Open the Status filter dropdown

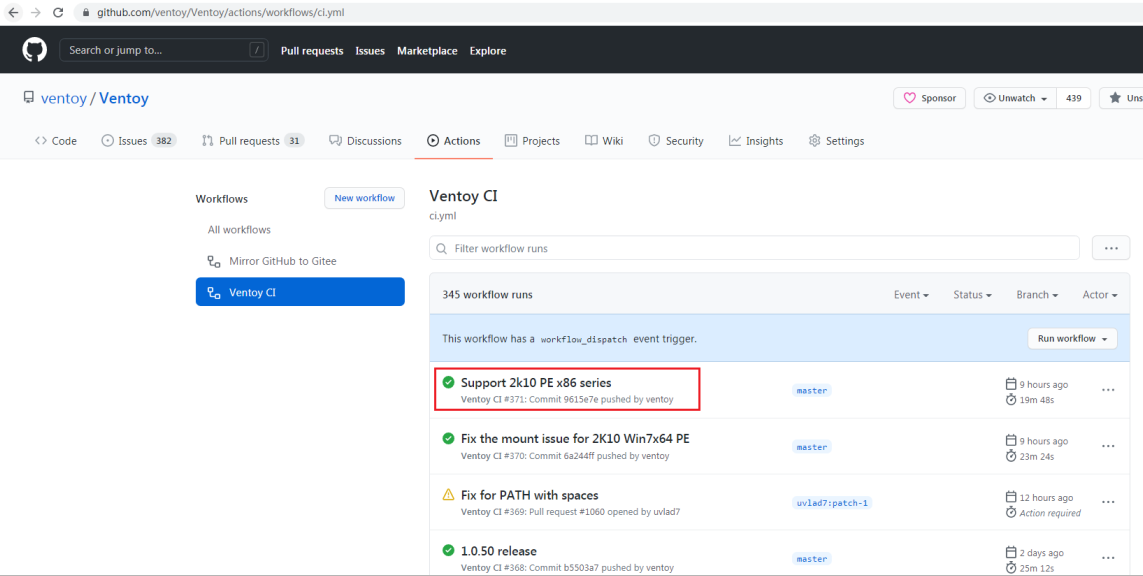(972, 295)
